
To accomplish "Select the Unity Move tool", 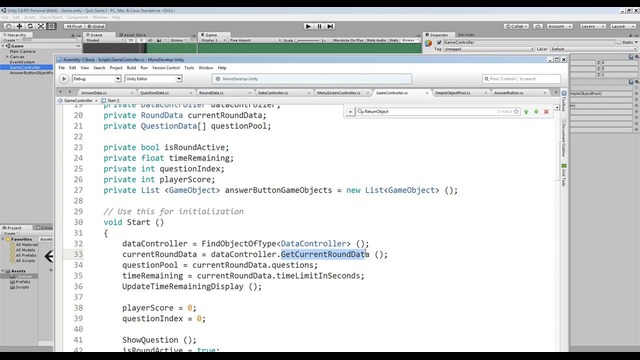I will pyautogui.click(x=19, y=26).
